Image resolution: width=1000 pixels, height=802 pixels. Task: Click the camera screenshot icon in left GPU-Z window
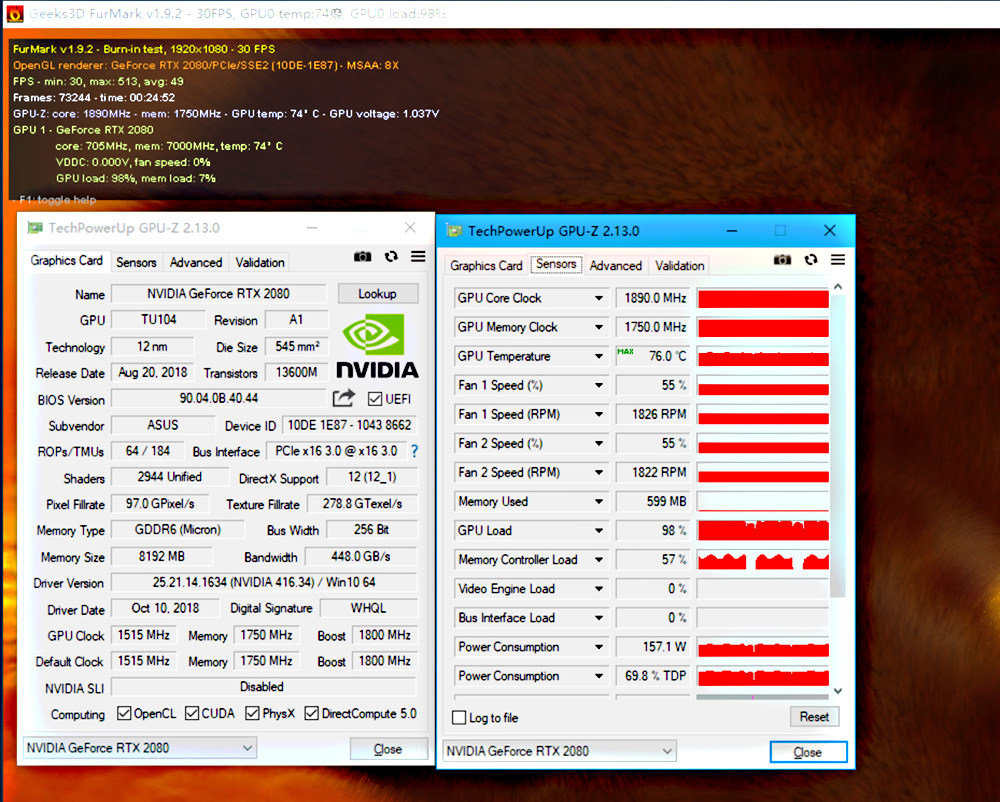tap(362, 257)
